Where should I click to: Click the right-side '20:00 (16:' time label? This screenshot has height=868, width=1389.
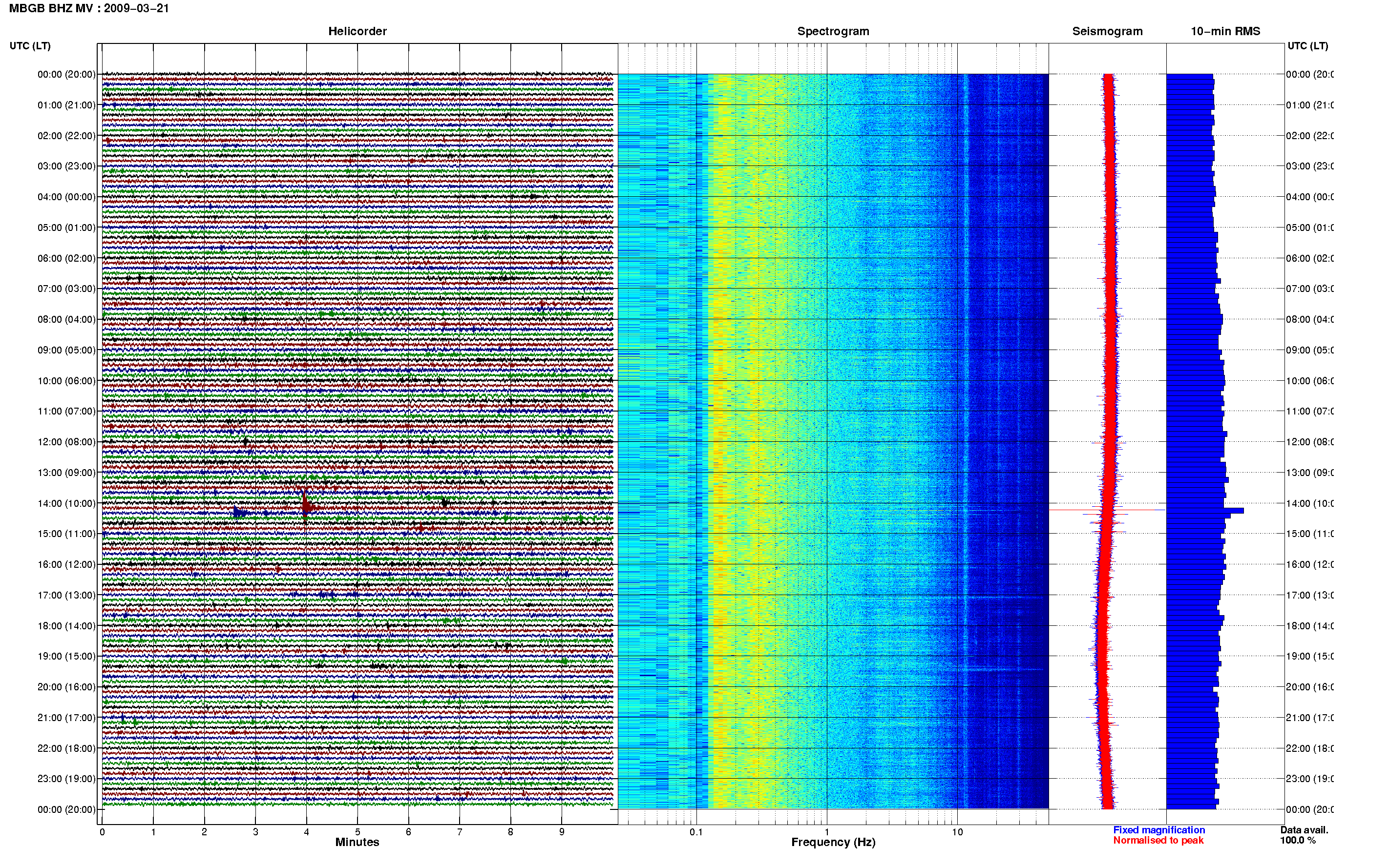point(1309,686)
